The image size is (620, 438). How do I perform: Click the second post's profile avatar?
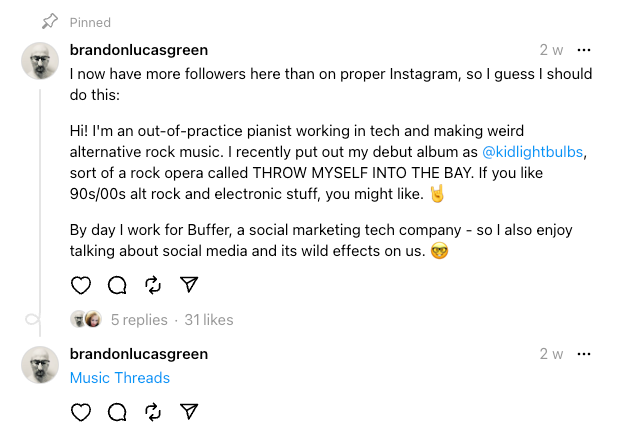coord(40,365)
